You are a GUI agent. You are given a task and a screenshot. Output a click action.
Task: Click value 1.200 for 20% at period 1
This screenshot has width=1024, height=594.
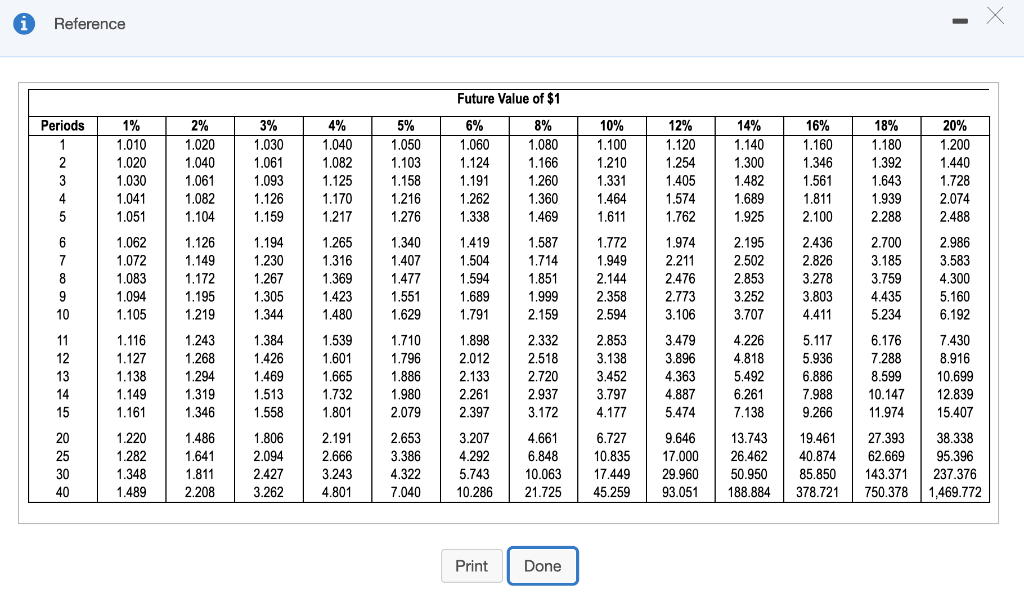click(955, 144)
